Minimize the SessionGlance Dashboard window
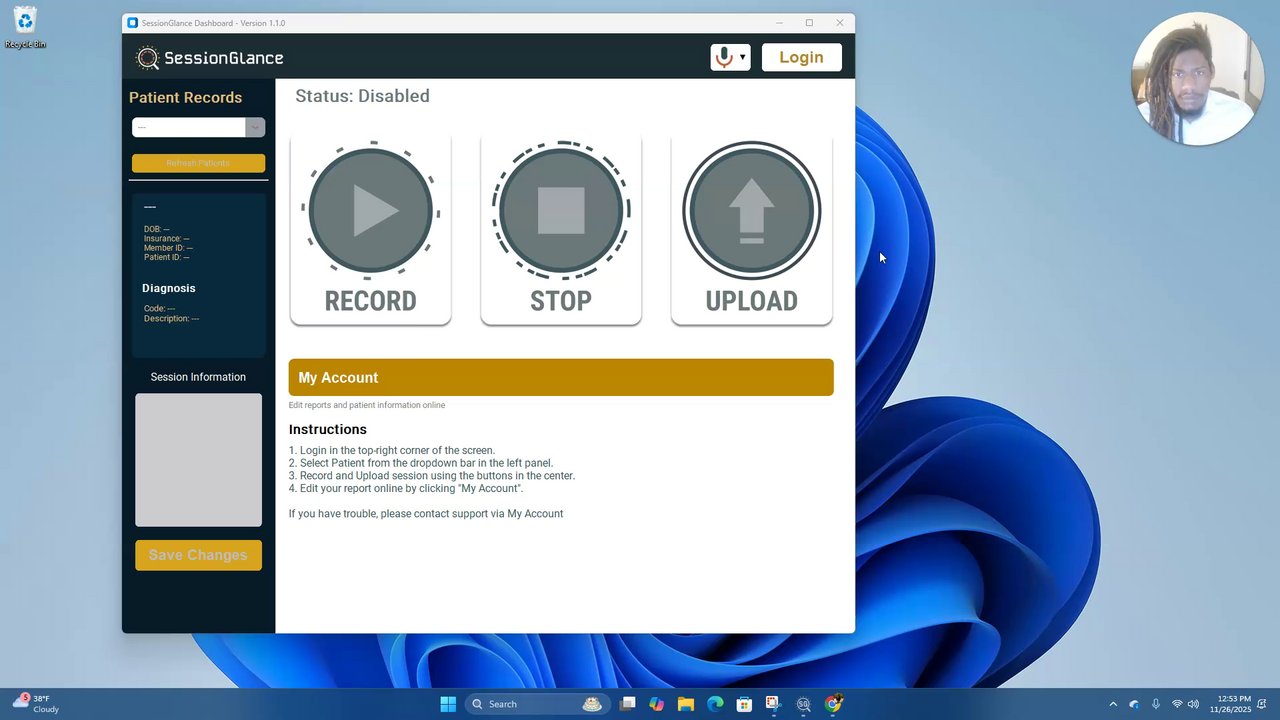Image resolution: width=1280 pixels, height=720 pixels. pos(780,23)
